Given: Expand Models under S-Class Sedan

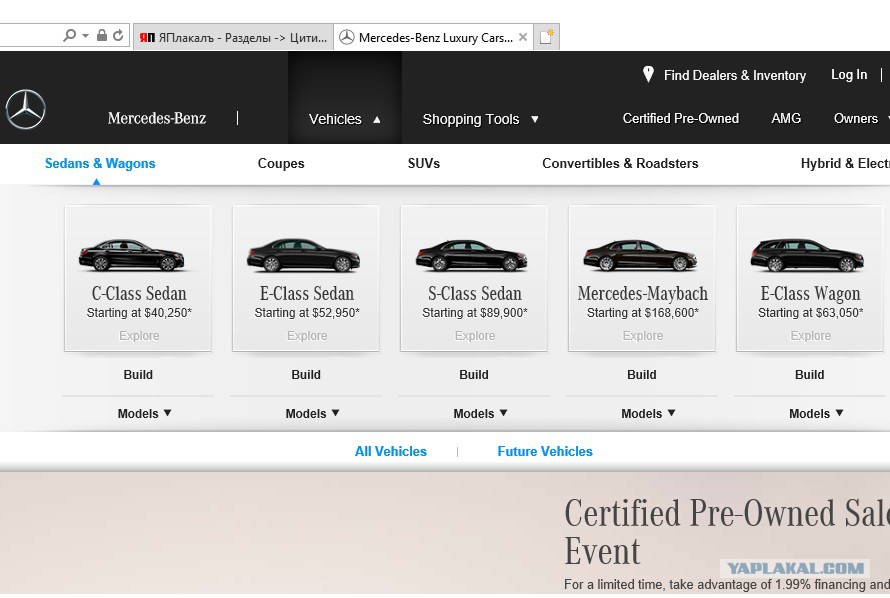Looking at the screenshot, I should click(x=480, y=414).
